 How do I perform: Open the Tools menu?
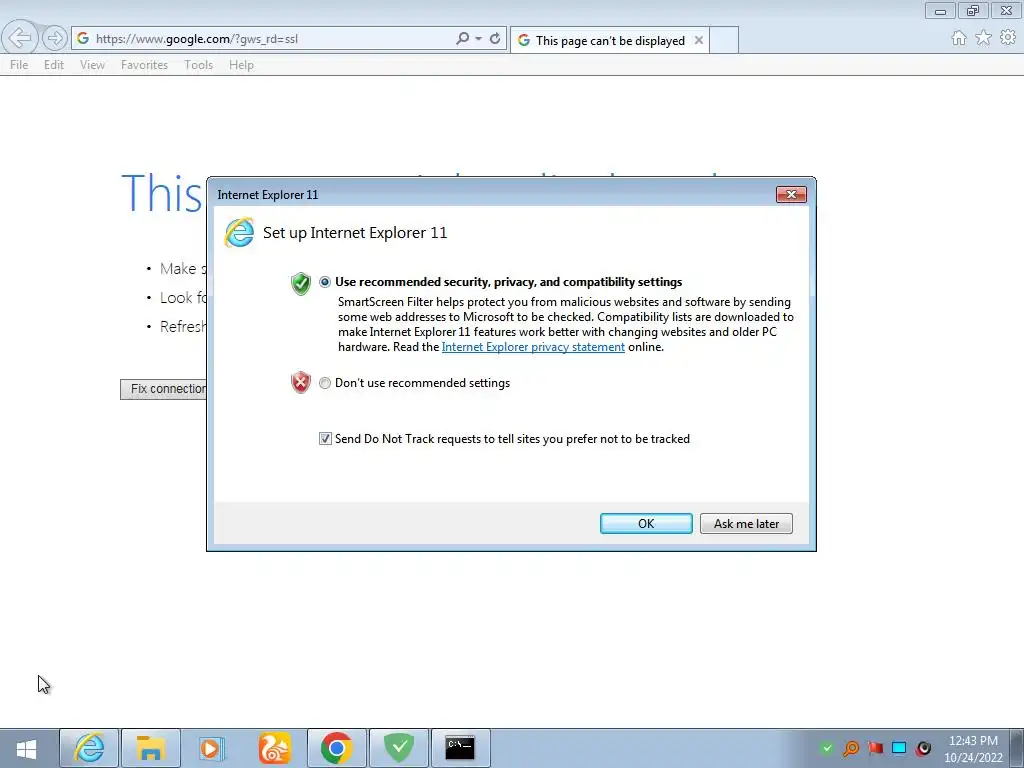[x=199, y=65]
